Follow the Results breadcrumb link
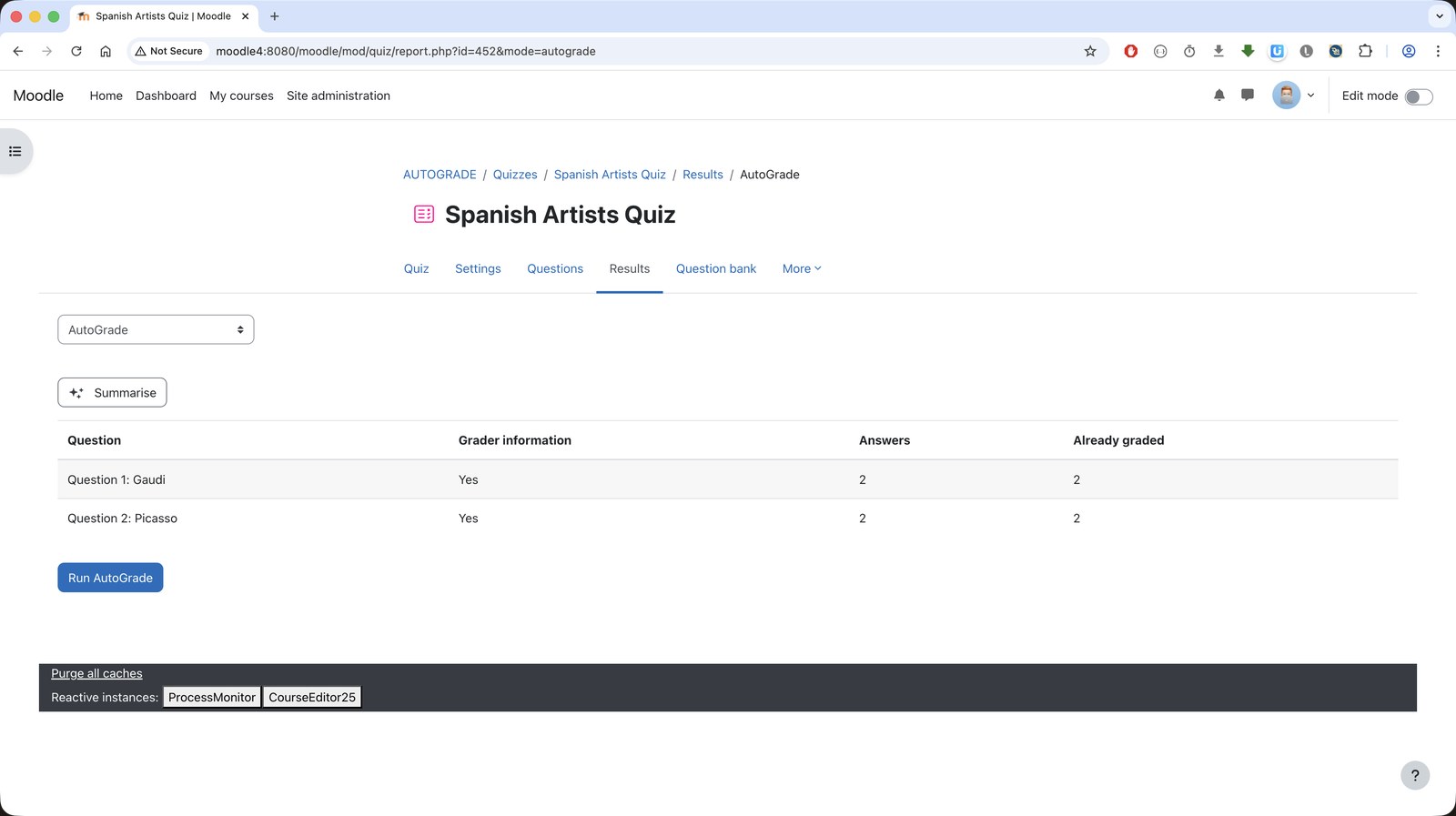 coord(703,175)
